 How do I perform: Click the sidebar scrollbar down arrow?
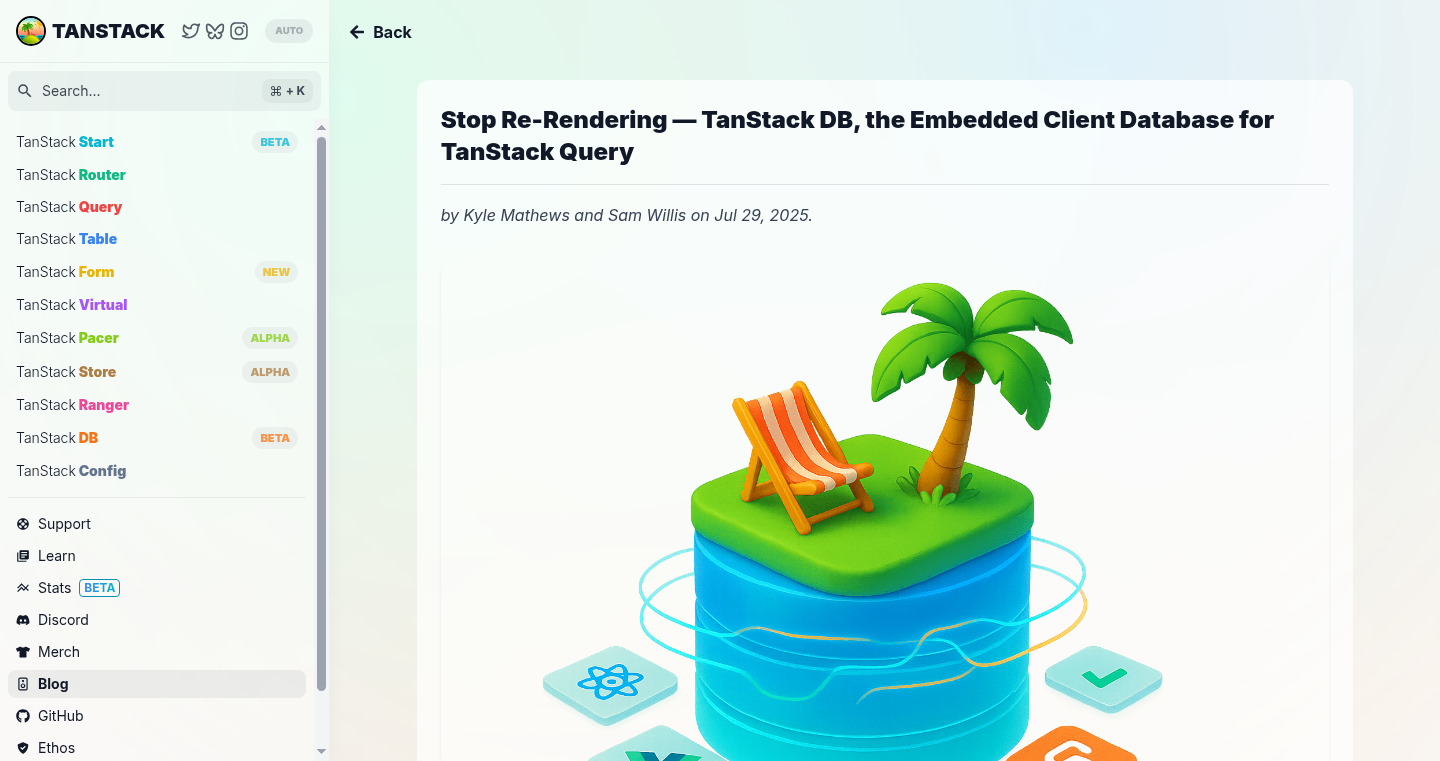coord(321,751)
